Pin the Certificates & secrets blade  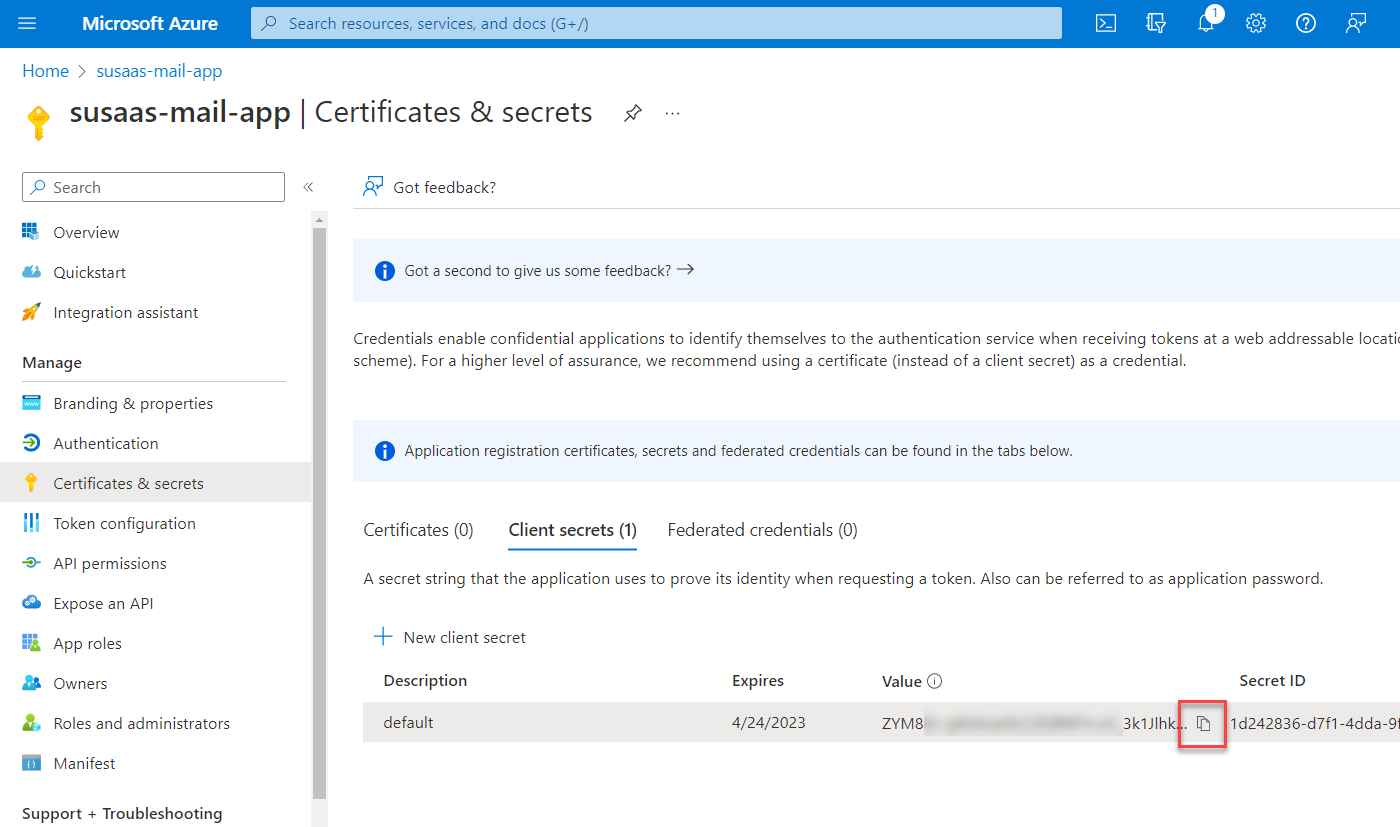pyautogui.click(x=632, y=113)
